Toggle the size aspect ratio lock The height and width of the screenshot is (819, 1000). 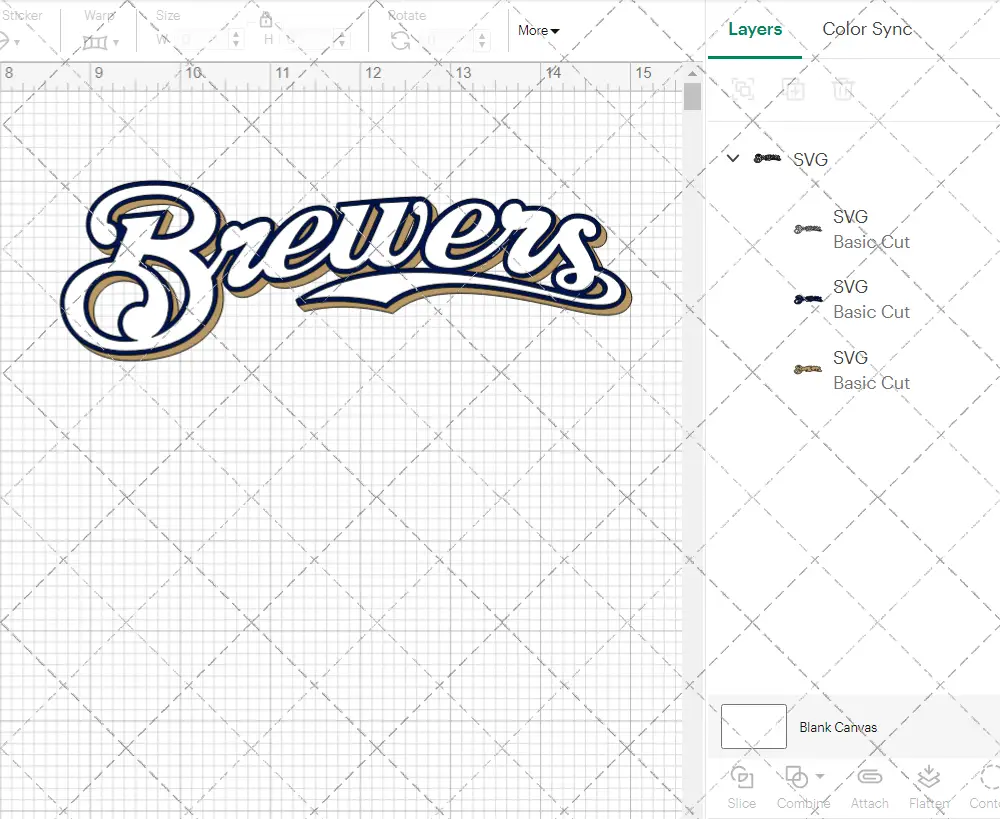pyautogui.click(x=266, y=20)
